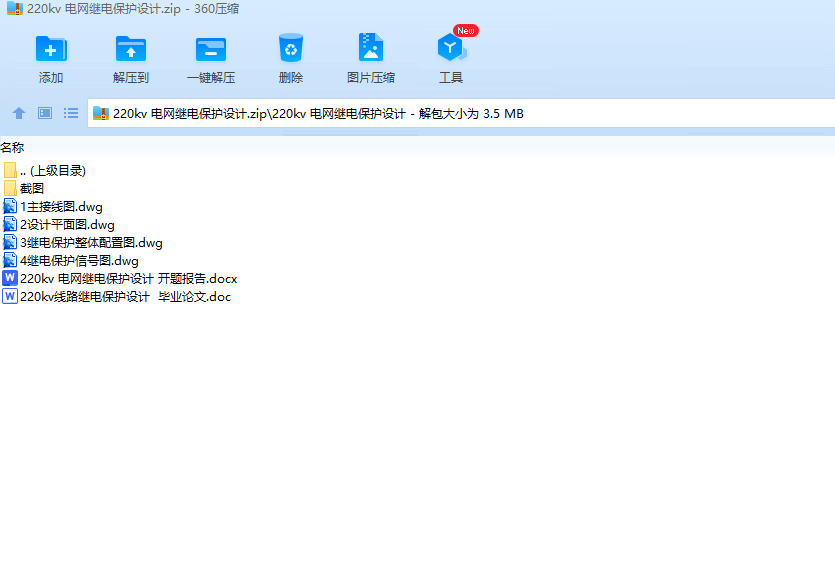This screenshot has height=561, width=835.
Task: Click the dwg icon of 2设计平面图
Action: pos(10,224)
